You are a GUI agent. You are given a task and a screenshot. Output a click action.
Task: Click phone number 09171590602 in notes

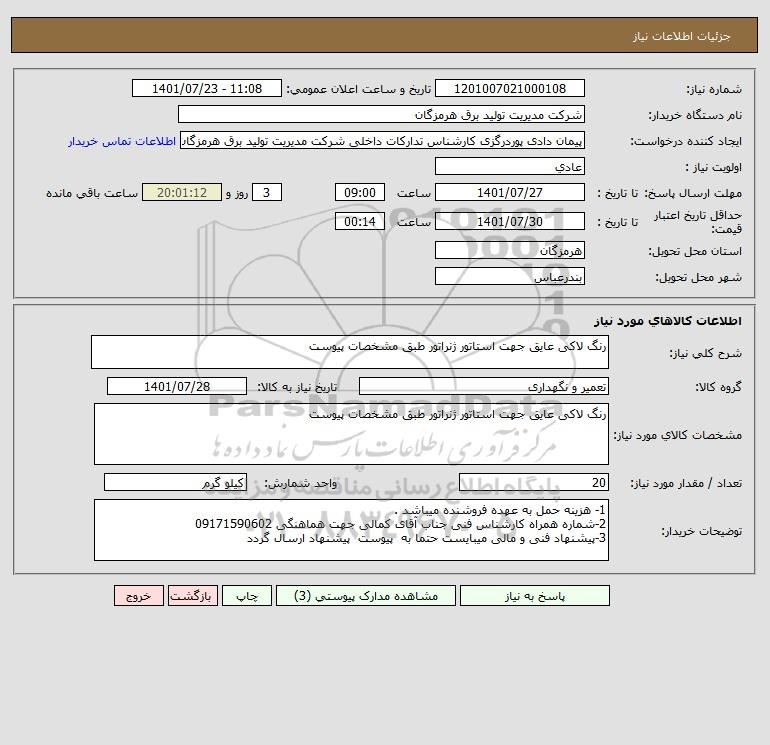tap(233, 524)
